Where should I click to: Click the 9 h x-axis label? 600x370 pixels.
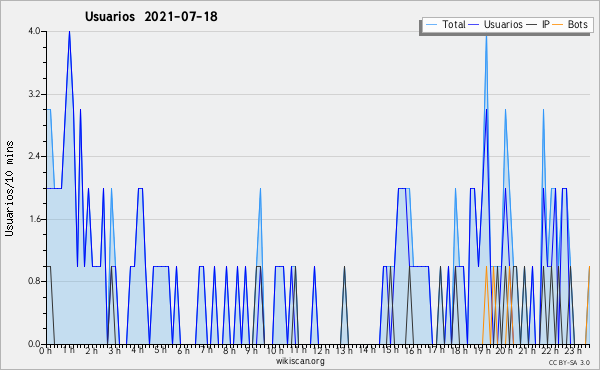251,350
